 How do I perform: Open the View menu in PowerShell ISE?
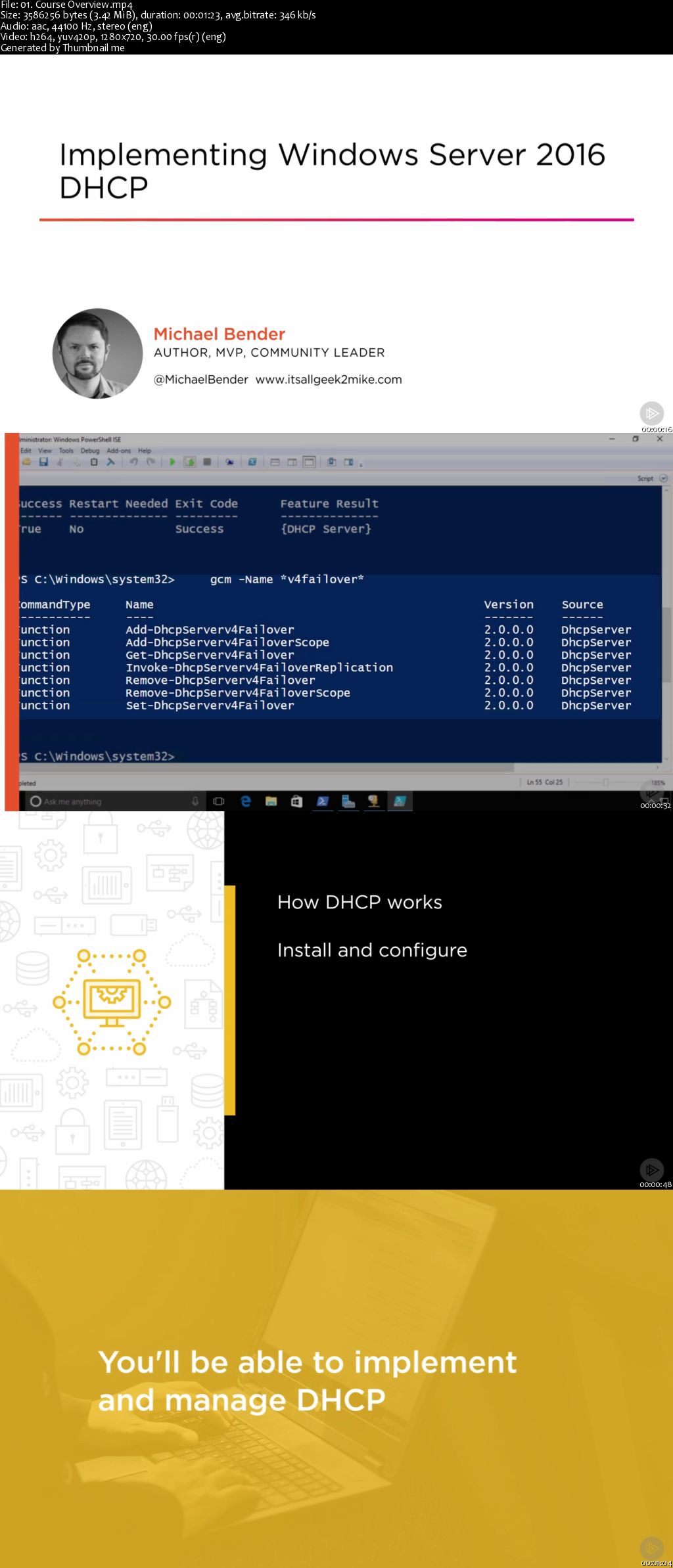[x=45, y=451]
